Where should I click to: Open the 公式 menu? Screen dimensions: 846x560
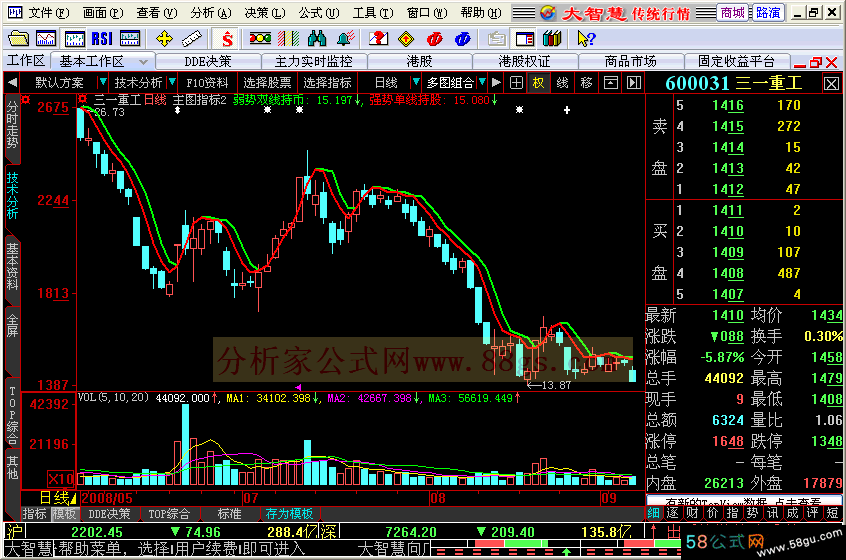point(319,12)
